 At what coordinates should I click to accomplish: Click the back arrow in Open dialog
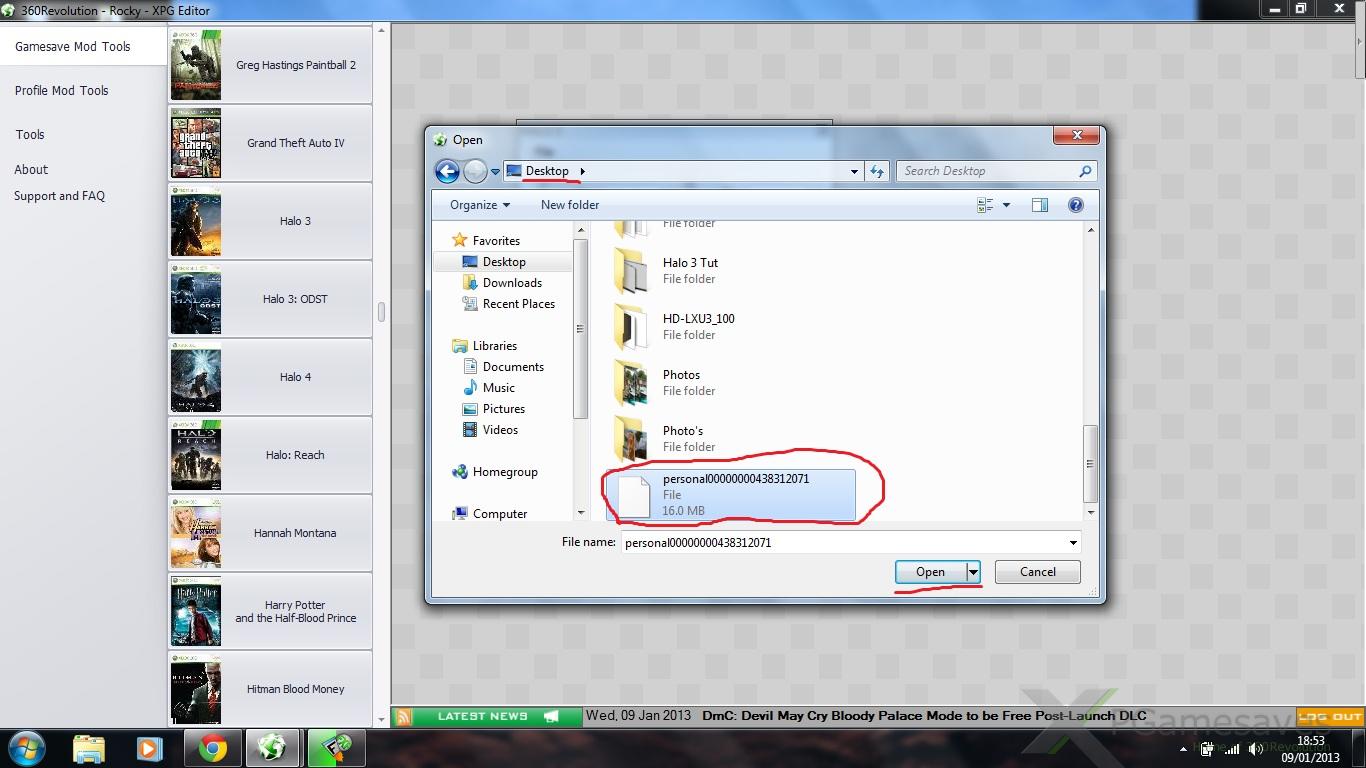(x=447, y=171)
